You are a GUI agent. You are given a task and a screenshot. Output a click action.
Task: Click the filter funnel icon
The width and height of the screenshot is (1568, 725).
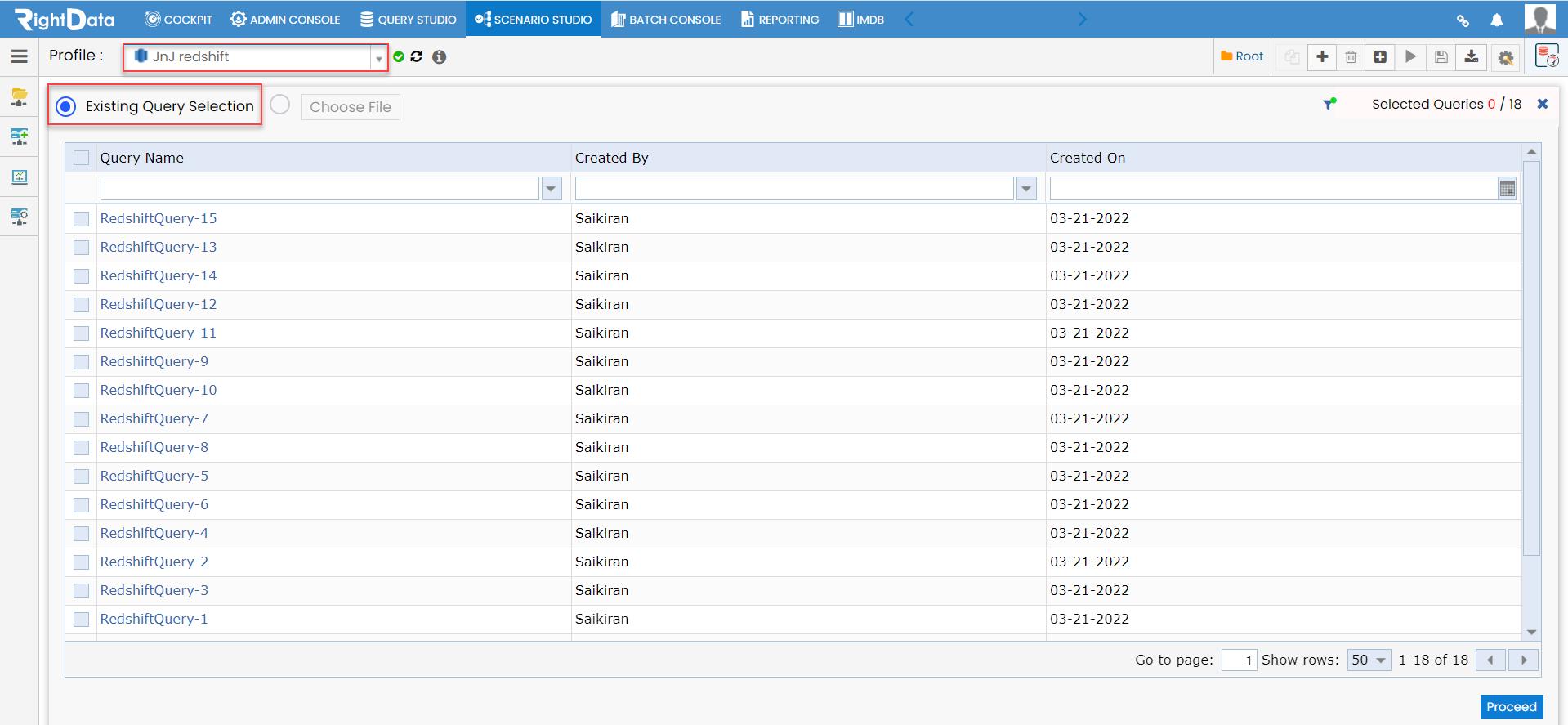(x=1329, y=104)
